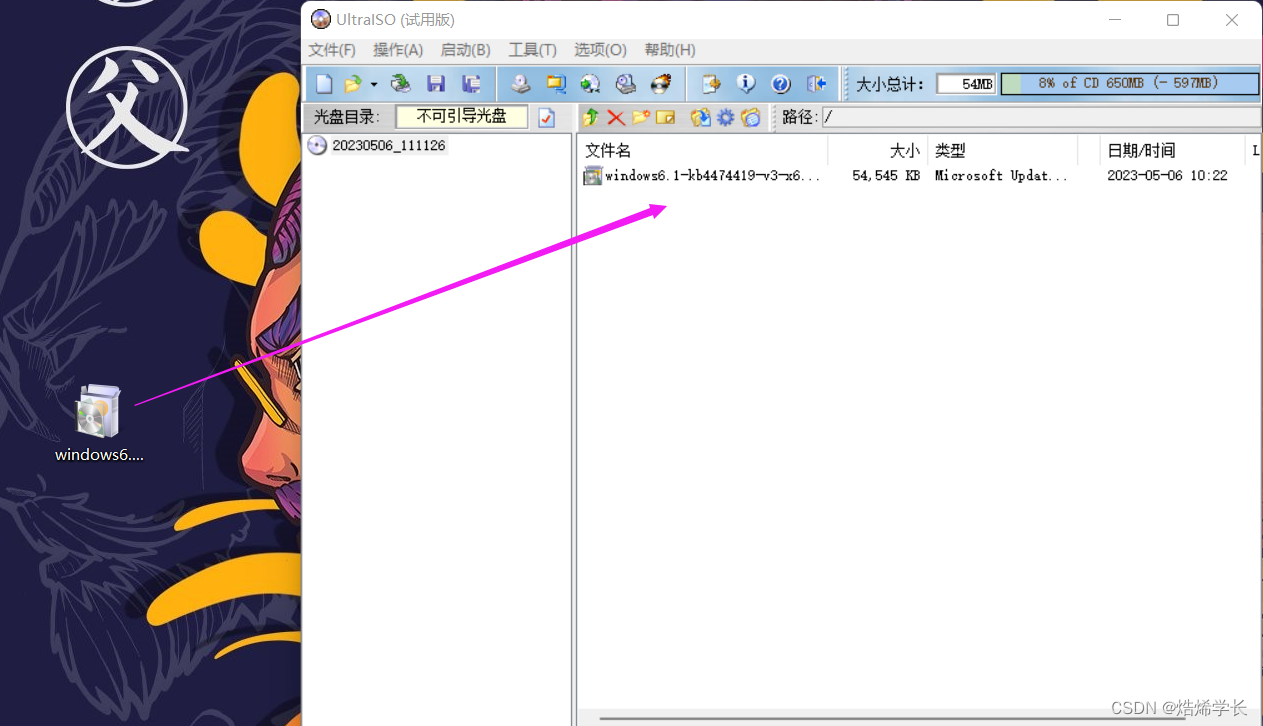The width and height of the screenshot is (1263, 726).
Task: Click the Help question mark icon
Action: (x=781, y=84)
